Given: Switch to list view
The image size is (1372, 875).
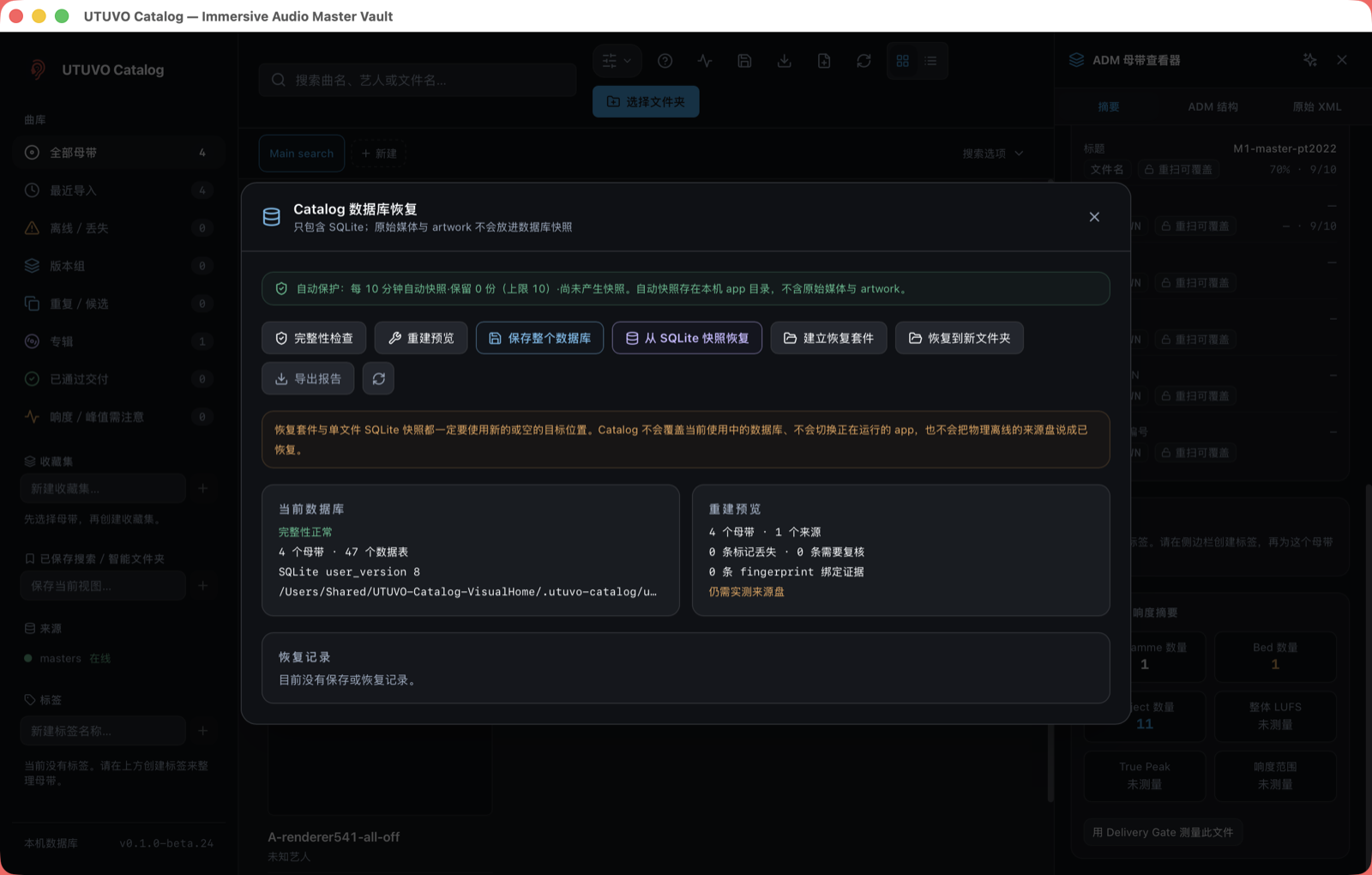Looking at the screenshot, I should click(930, 61).
